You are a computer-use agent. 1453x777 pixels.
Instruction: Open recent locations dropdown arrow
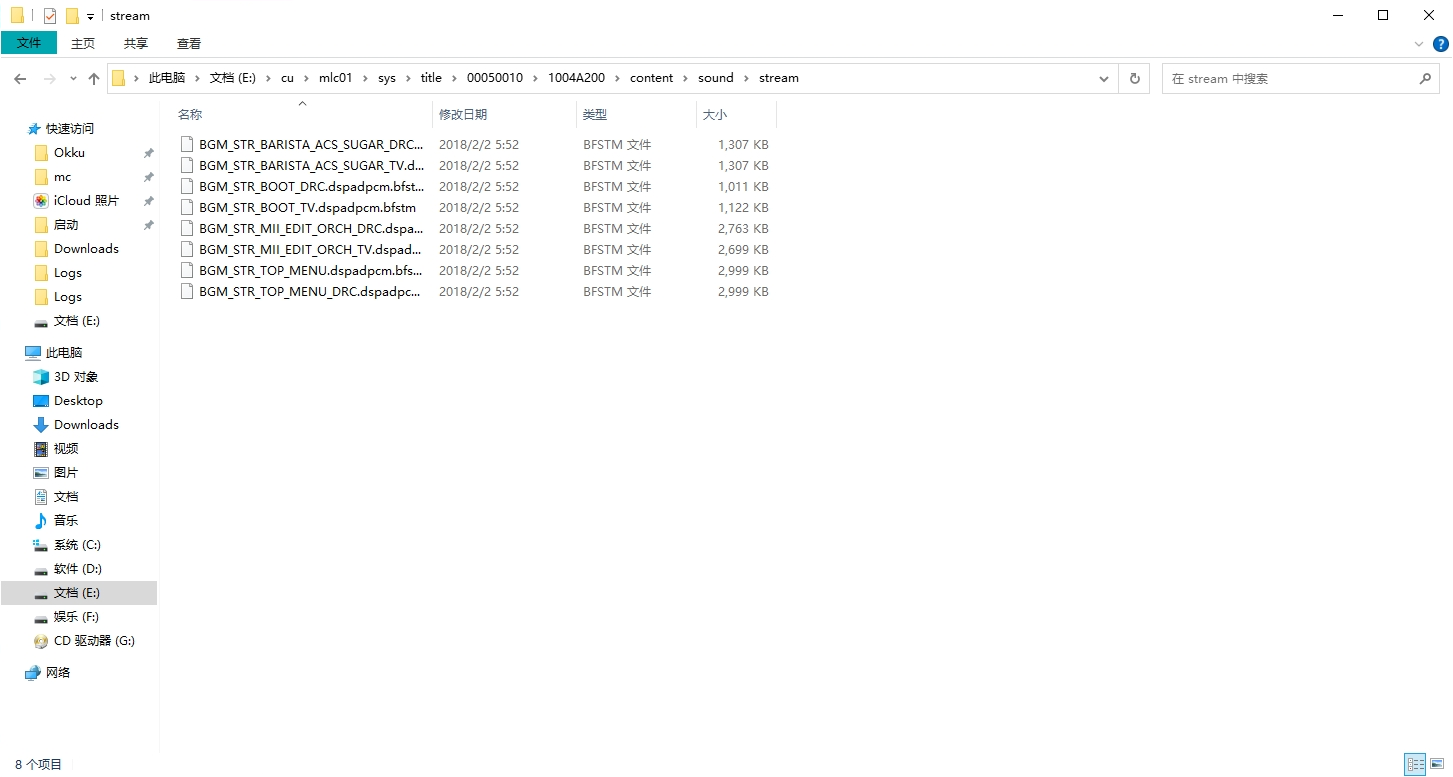click(73, 78)
